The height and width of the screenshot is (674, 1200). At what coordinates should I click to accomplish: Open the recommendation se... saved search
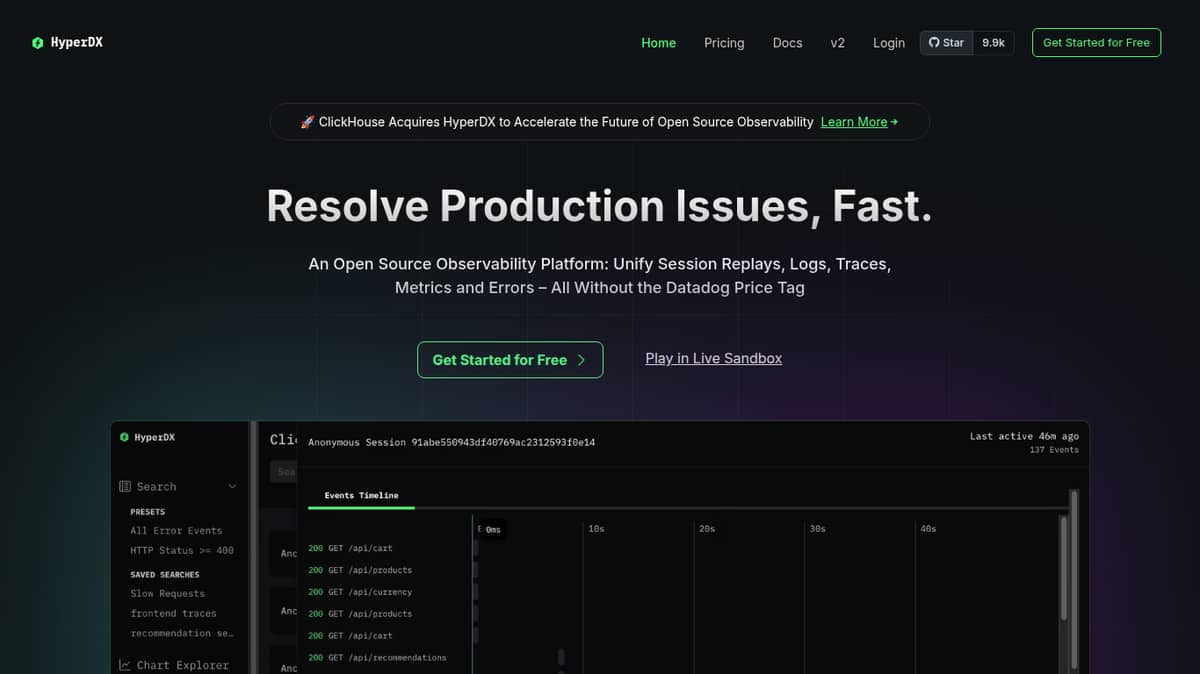pyautogui.click(x=184, y=633)
